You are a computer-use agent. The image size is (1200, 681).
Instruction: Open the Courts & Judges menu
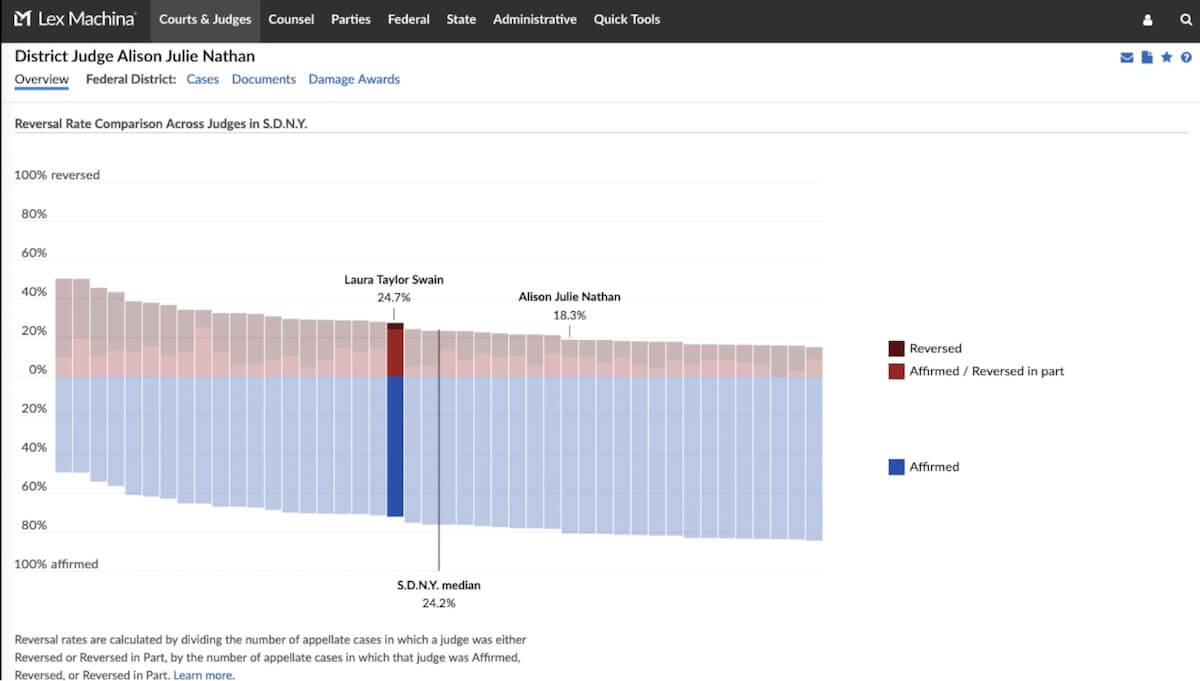(205, 19)
